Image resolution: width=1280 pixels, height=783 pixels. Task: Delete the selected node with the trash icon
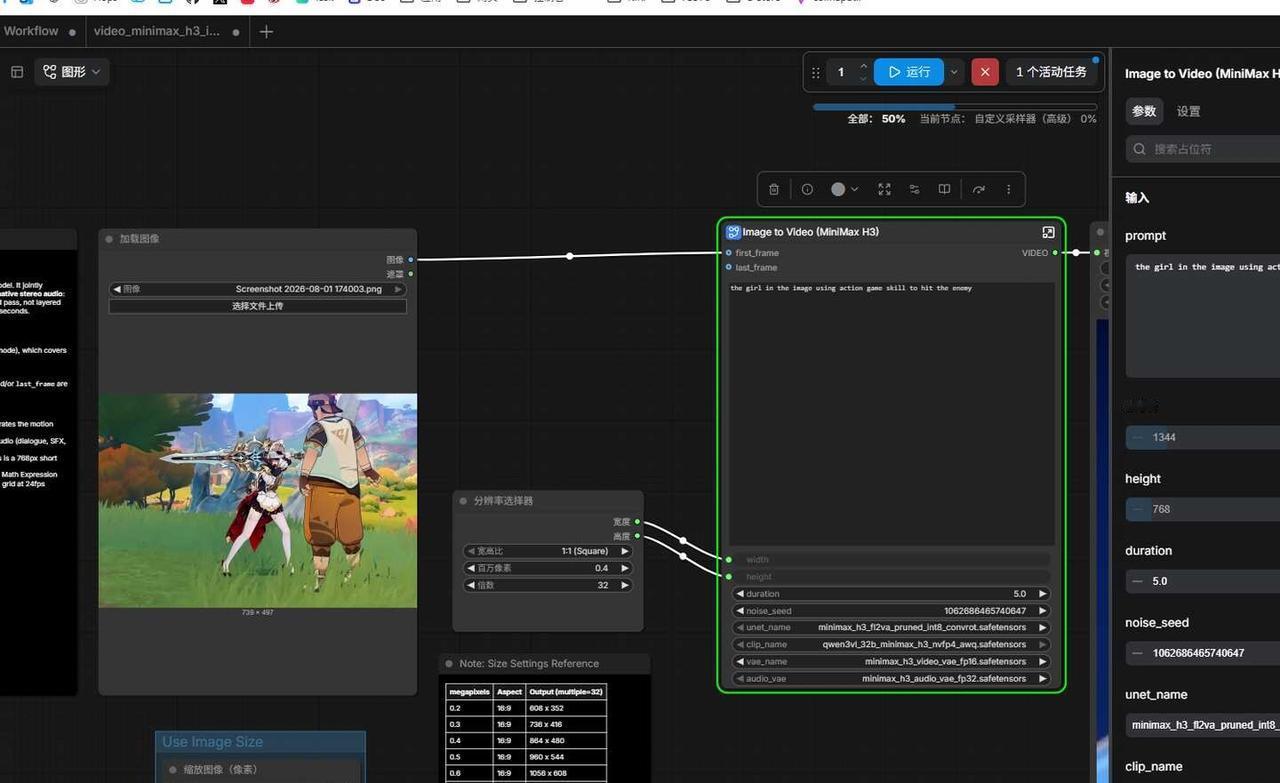pos(774,189)
